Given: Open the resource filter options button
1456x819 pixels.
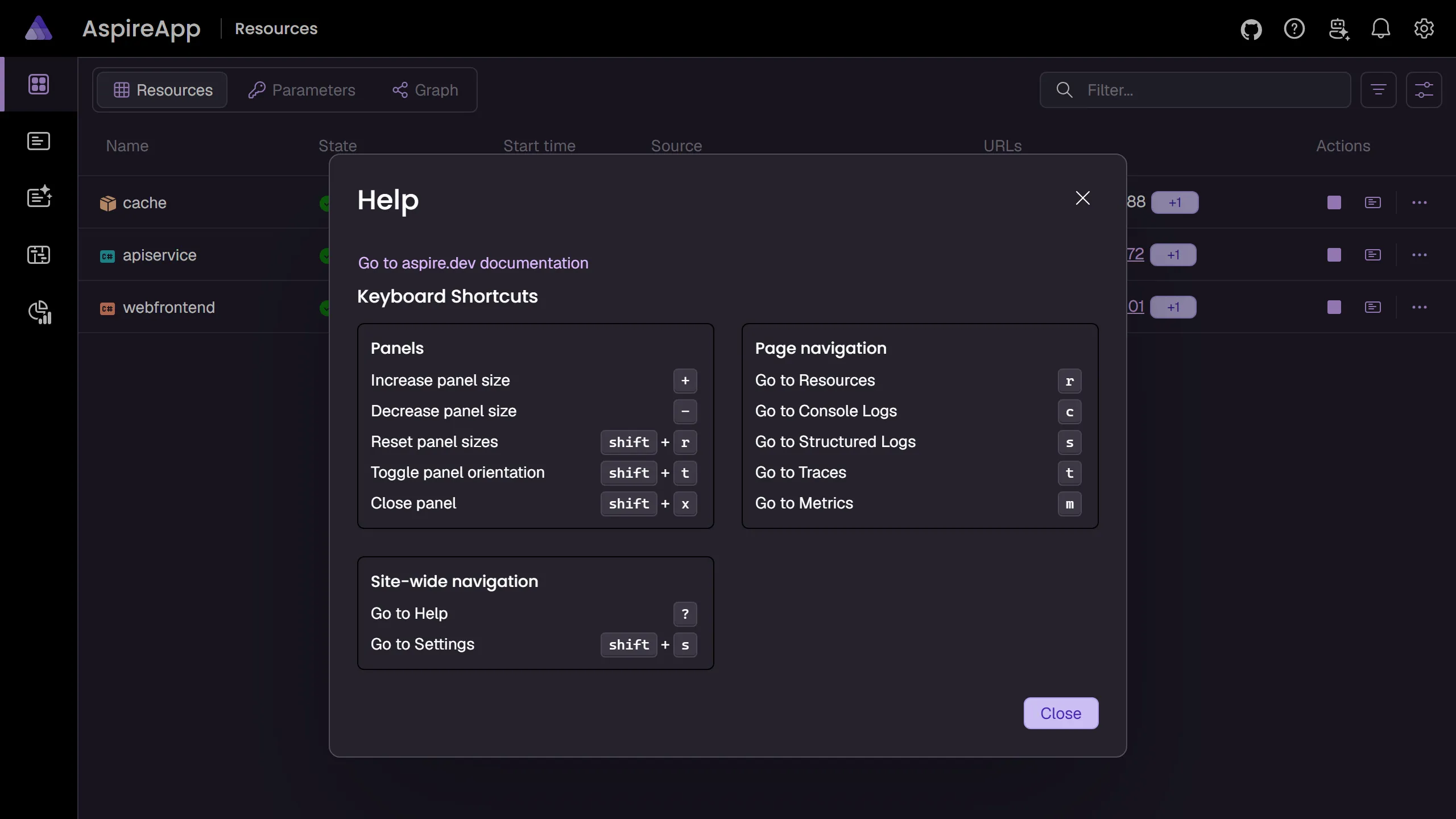Looking at the screenshot, I should point(1379,90).
